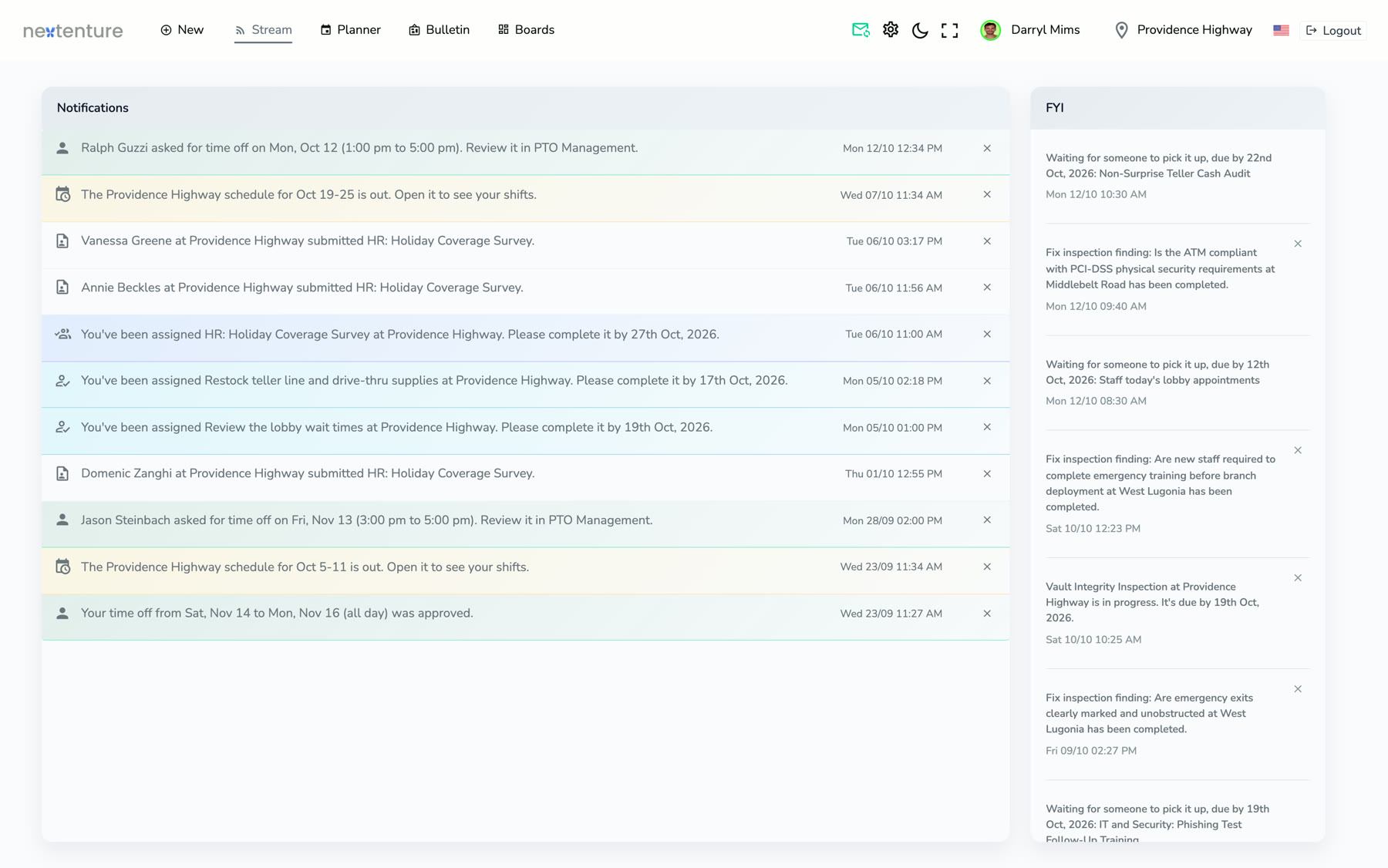Click the Logout button
The width and height of the screenshot is (1388, 868).
[1333, 30]
